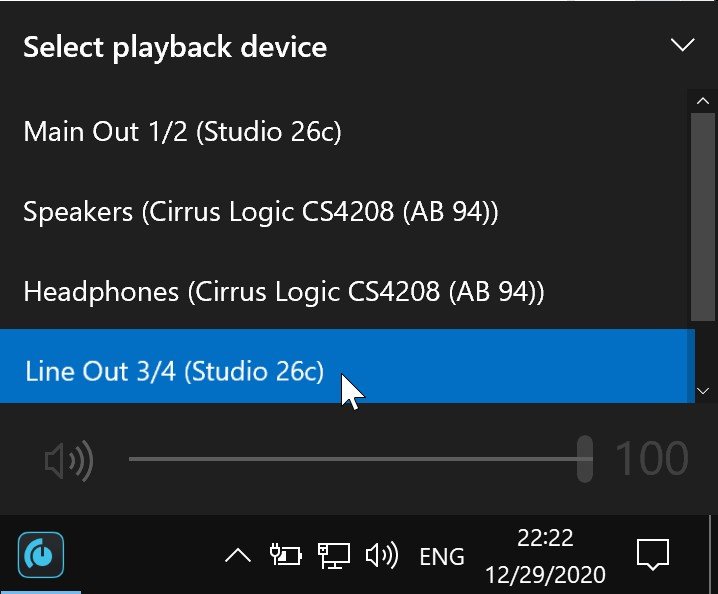718x594 pixels.
Task: Switch to Headphones (Cirrus Logic CS4208)
Action: tap(347, 291)
